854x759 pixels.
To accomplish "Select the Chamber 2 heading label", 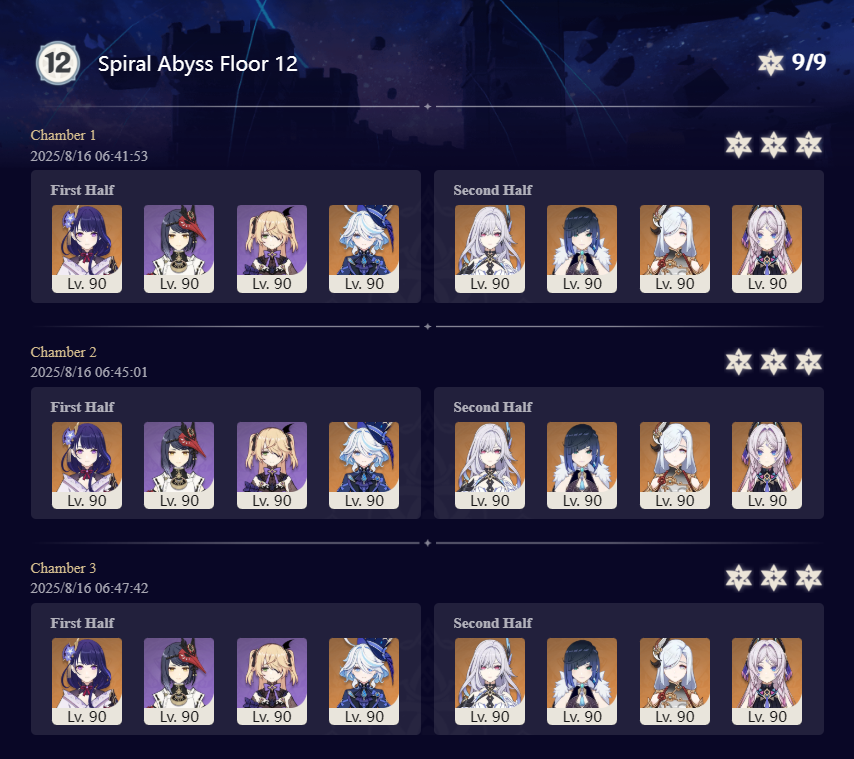I will tap(63, 352).
